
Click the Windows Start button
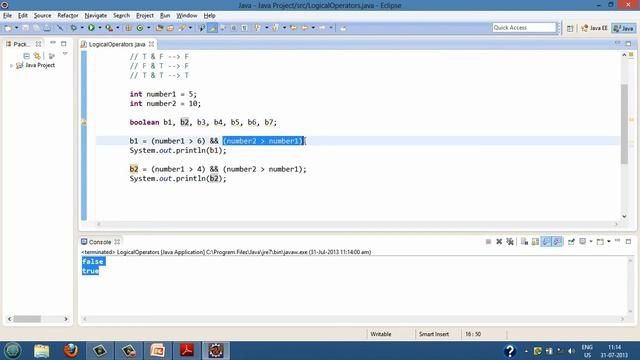click(x=13, y=351)
